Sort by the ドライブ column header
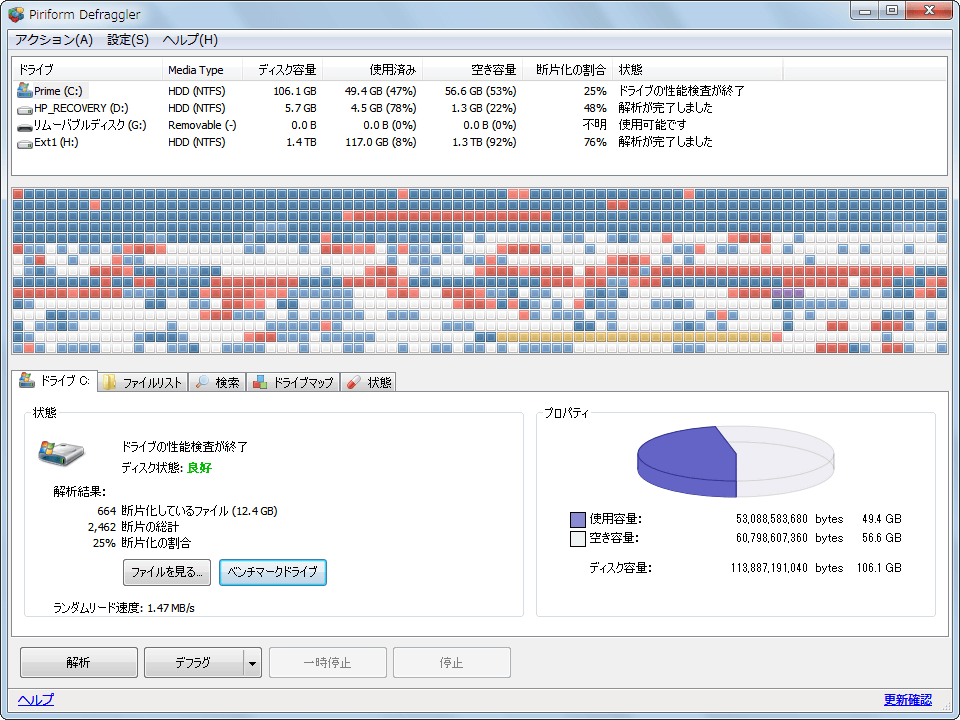 point(88,70)
